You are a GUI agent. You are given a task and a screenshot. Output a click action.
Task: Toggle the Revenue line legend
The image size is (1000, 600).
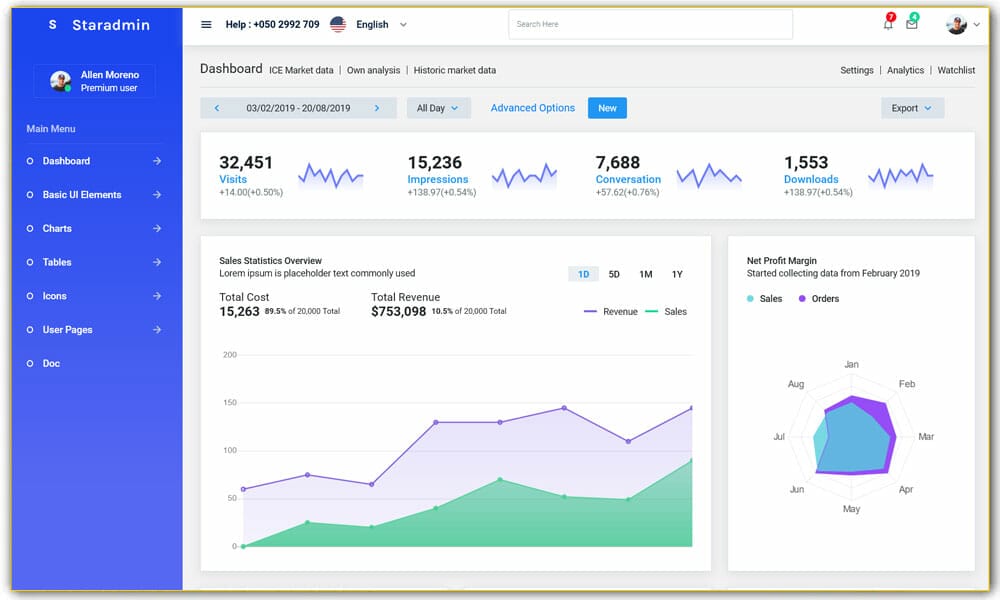[x=610, y=312]
